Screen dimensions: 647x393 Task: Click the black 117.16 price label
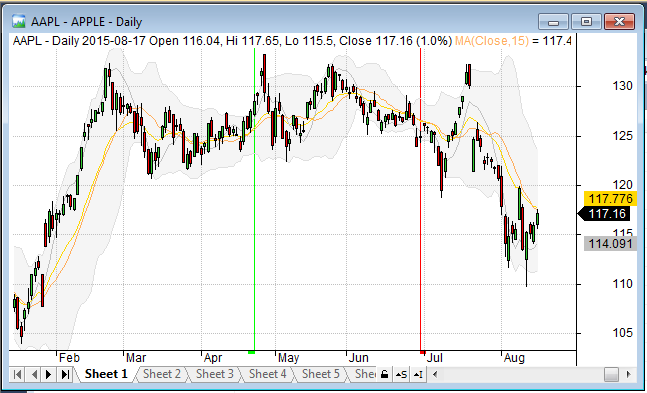tap(606, 214)
